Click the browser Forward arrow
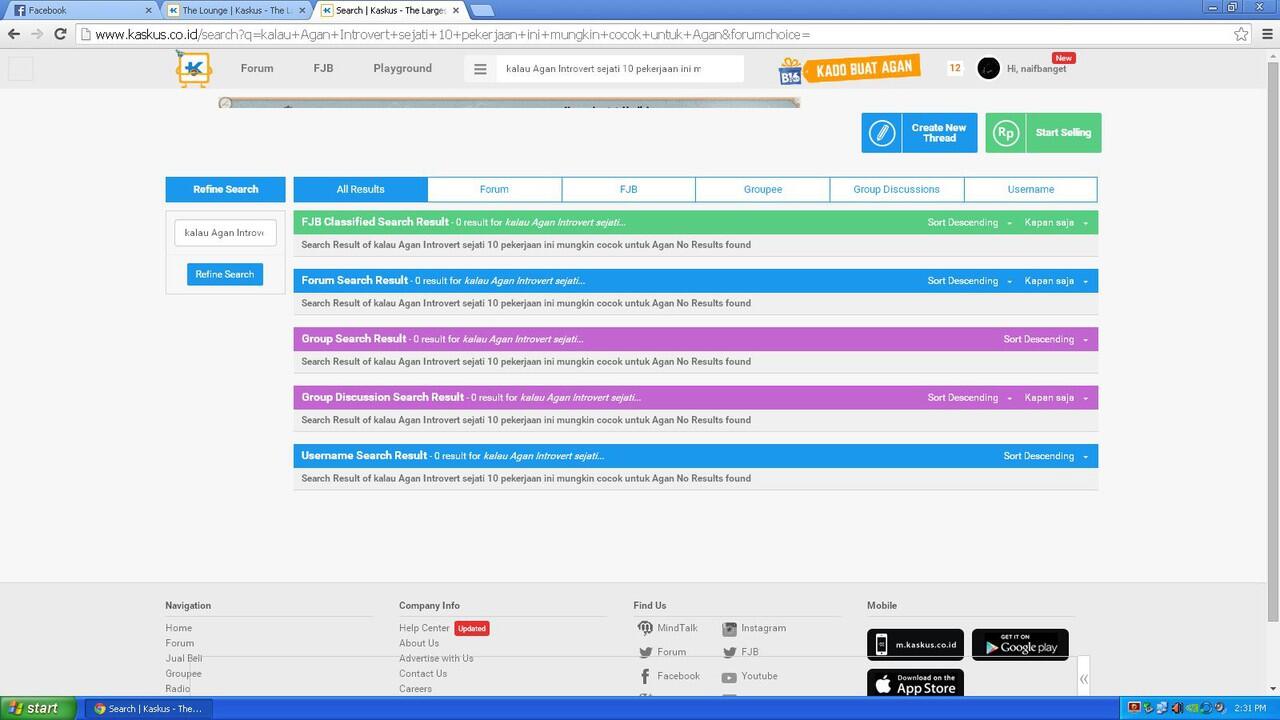The height and width of the screenshot is (720, 1280). pyautogui.click(x=37, y=34)
